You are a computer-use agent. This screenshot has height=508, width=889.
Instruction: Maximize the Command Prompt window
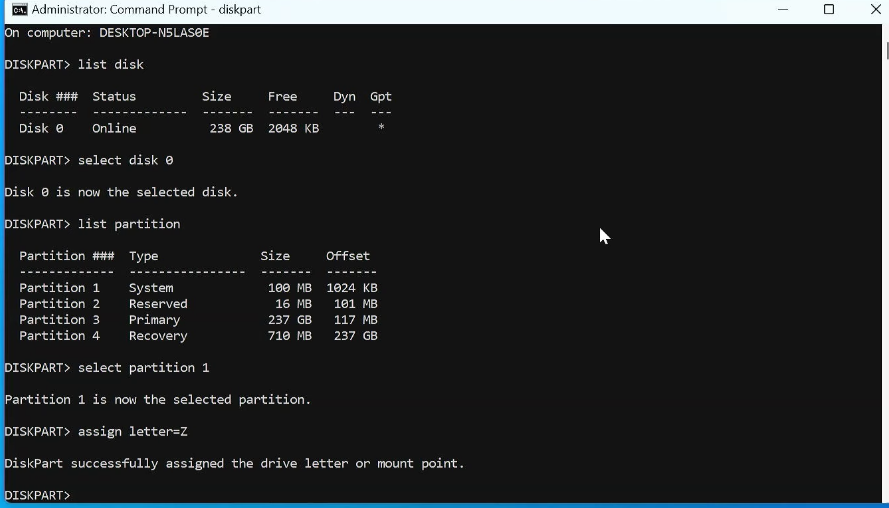click(x=829, y=10)
